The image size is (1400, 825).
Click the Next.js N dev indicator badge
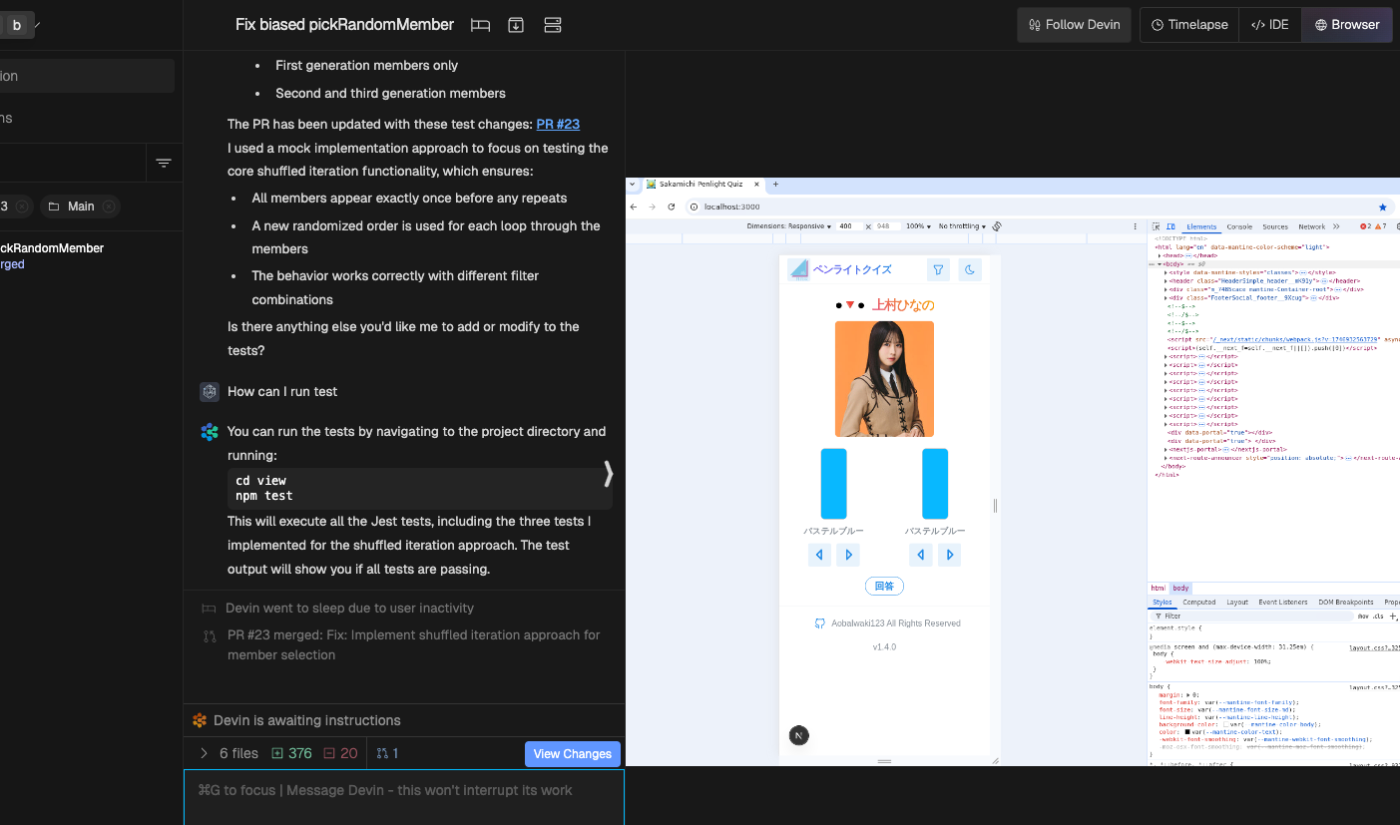(x=799, y=735)
